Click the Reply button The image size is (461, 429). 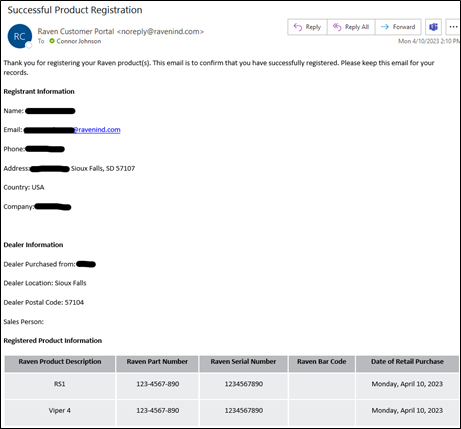(x=307, y=27)
